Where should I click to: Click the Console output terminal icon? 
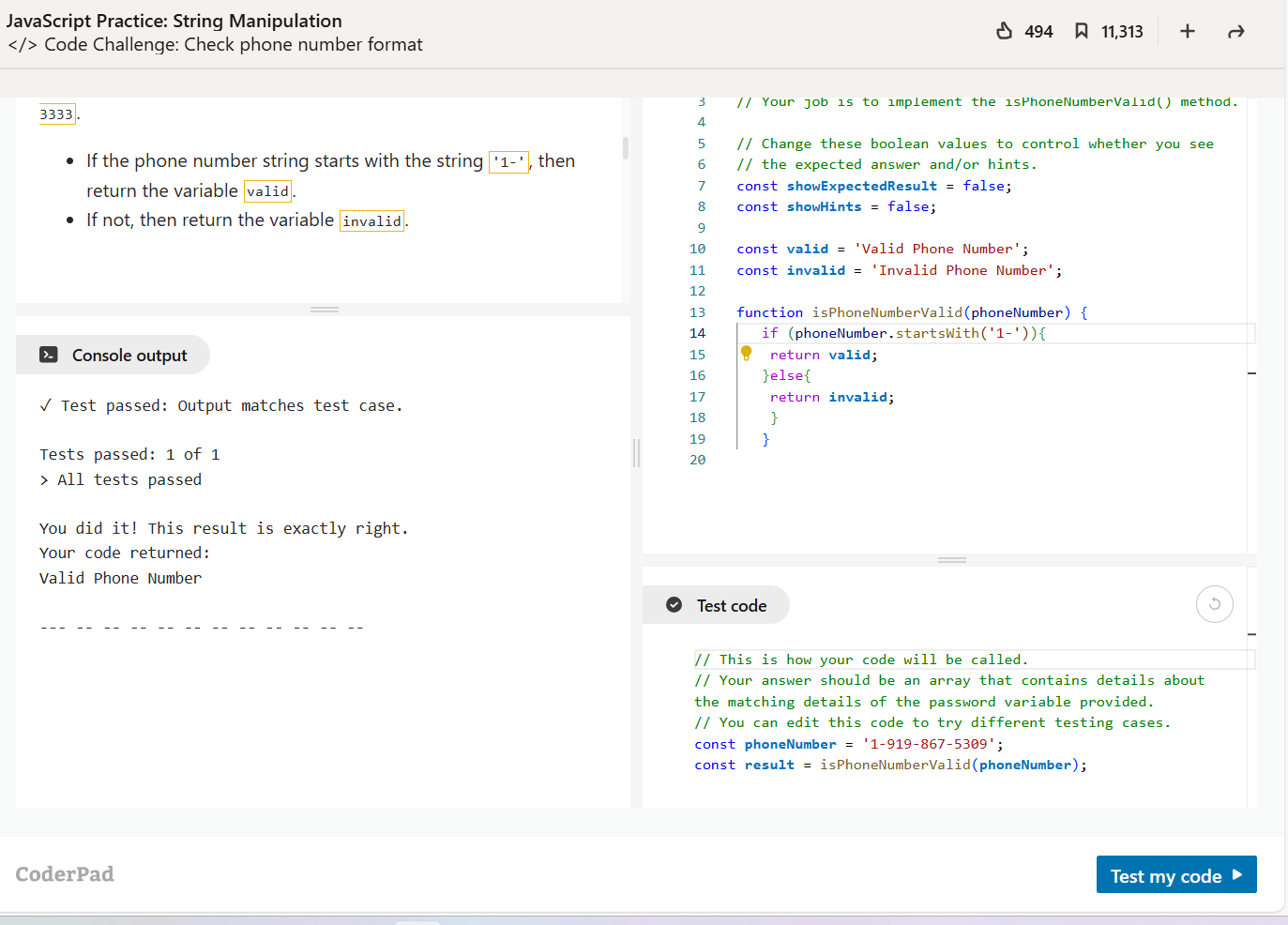(x=49, y=355)
